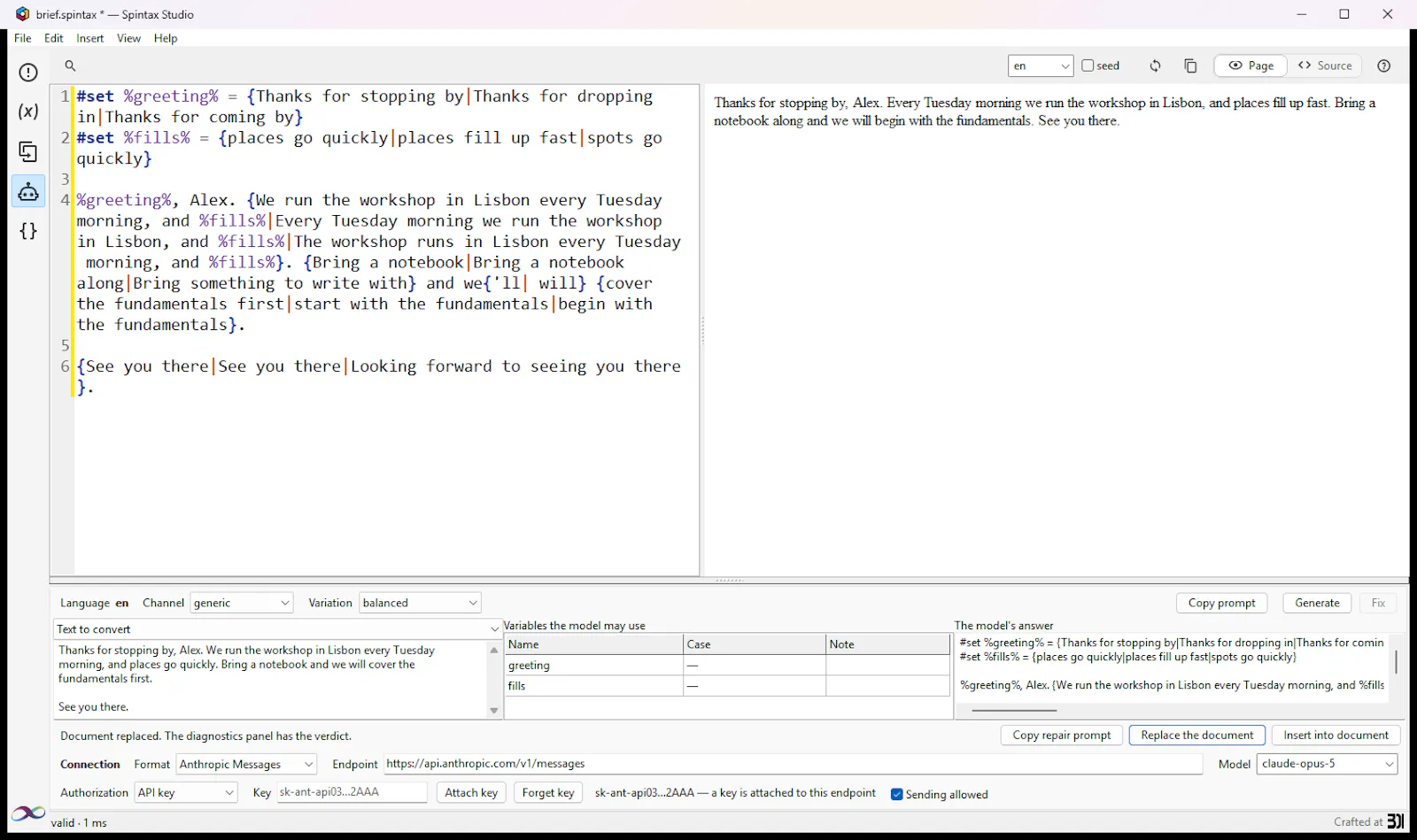This screenshot has height=840, width=1417.
Task: Toggle the seed checkbox
Action: [1088, 66]
